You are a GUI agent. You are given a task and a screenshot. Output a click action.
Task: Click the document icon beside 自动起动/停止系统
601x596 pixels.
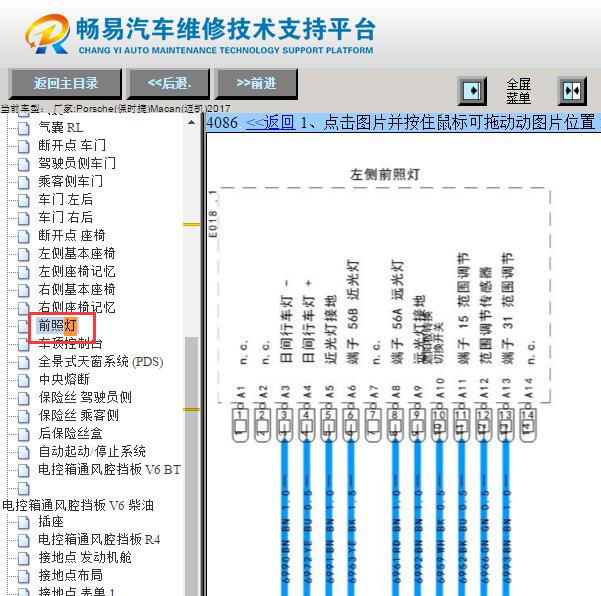24,453
